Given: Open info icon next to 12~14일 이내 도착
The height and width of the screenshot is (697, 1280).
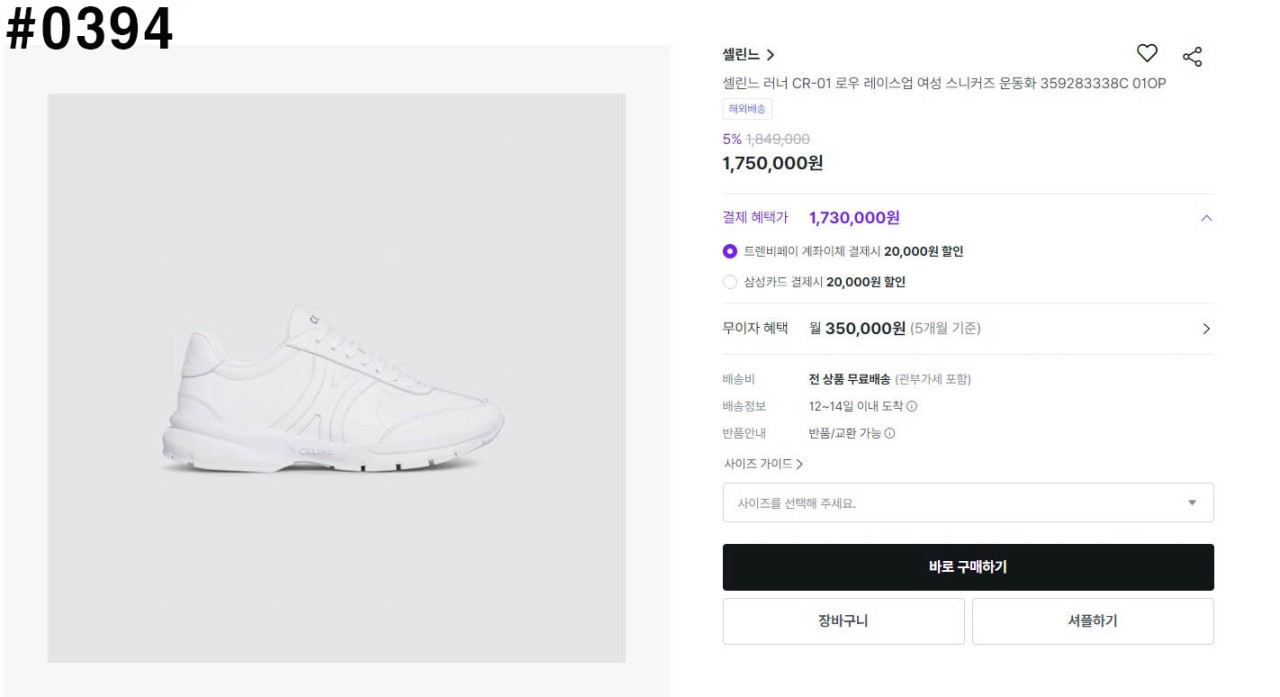Looking at the screenshot, I should [x=912, y=406].
